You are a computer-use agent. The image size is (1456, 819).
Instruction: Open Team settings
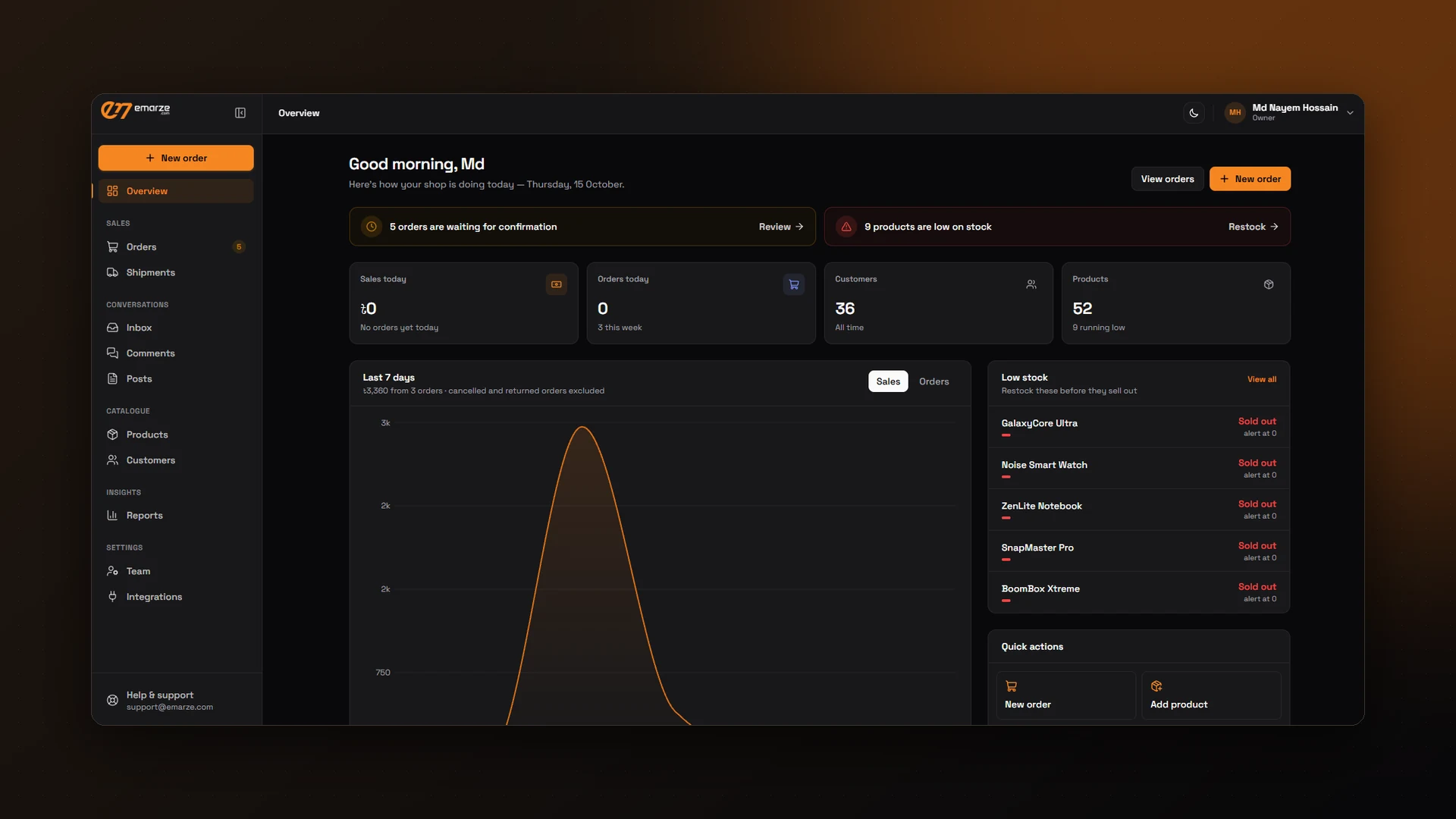[x=176, y=571]
